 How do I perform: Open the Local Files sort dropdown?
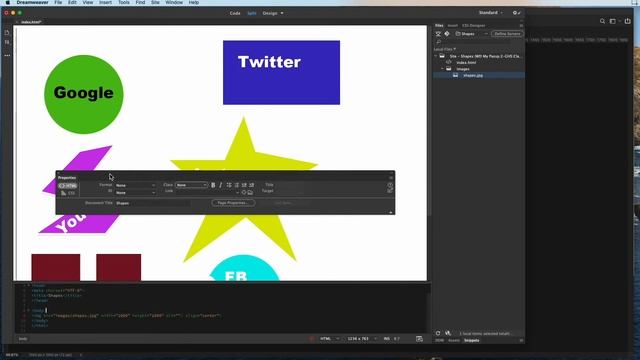(445, 49)
